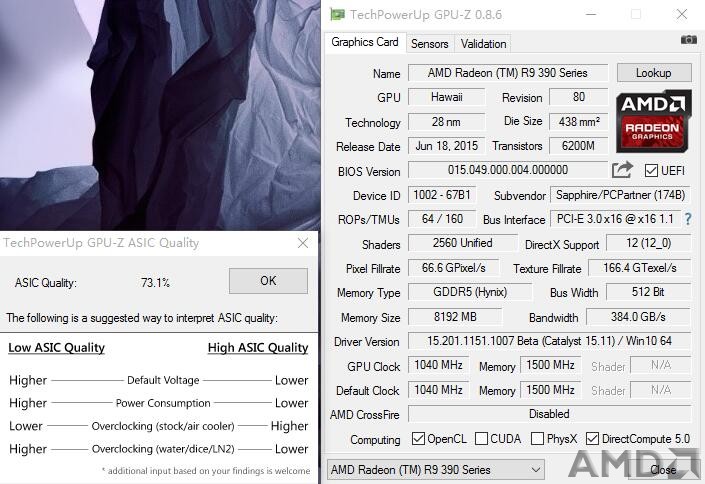Click the Memory Type GDDR5 (Hynix) field
The width and height of the screenshot is (705, 484).
coord(470,292)
